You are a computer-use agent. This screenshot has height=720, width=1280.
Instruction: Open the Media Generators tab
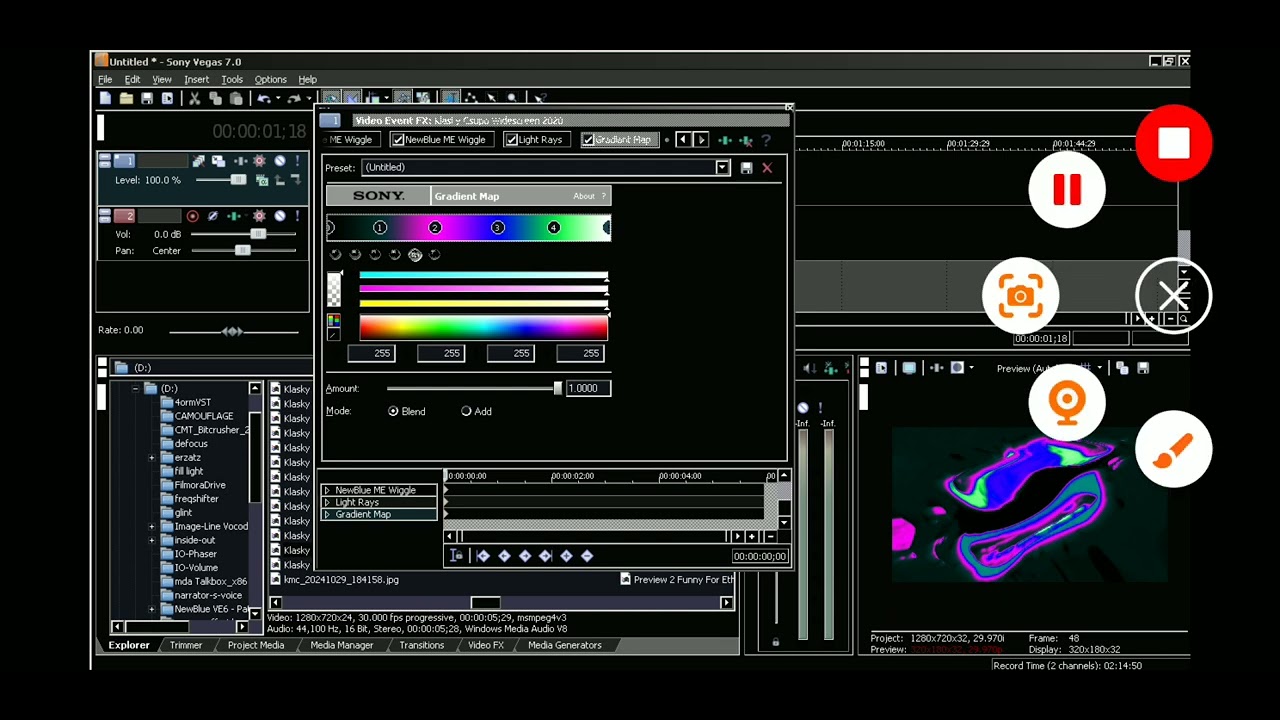(565, 646)
